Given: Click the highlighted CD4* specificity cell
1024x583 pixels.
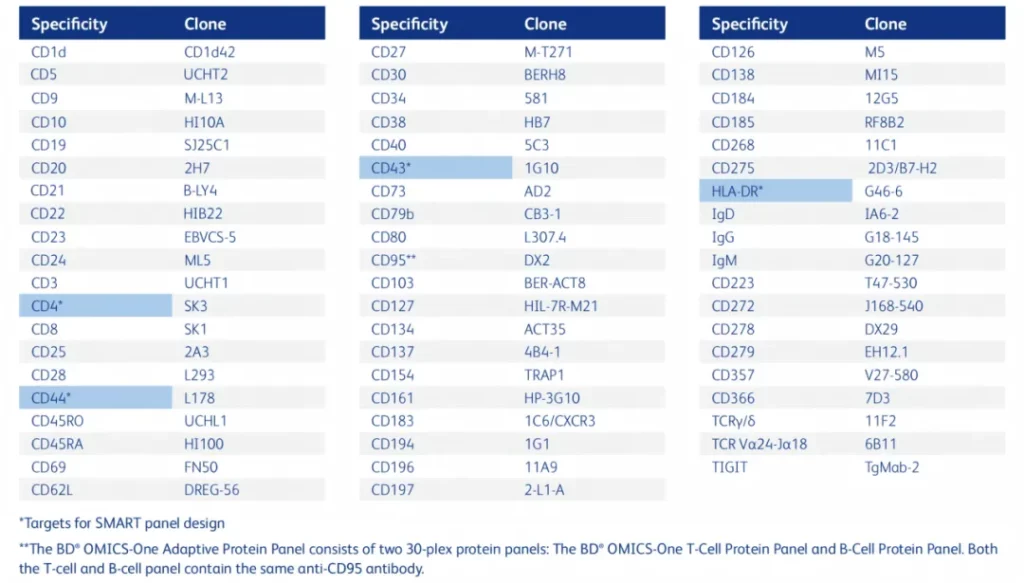Looking at the screenshot, I should pos(95,306).
